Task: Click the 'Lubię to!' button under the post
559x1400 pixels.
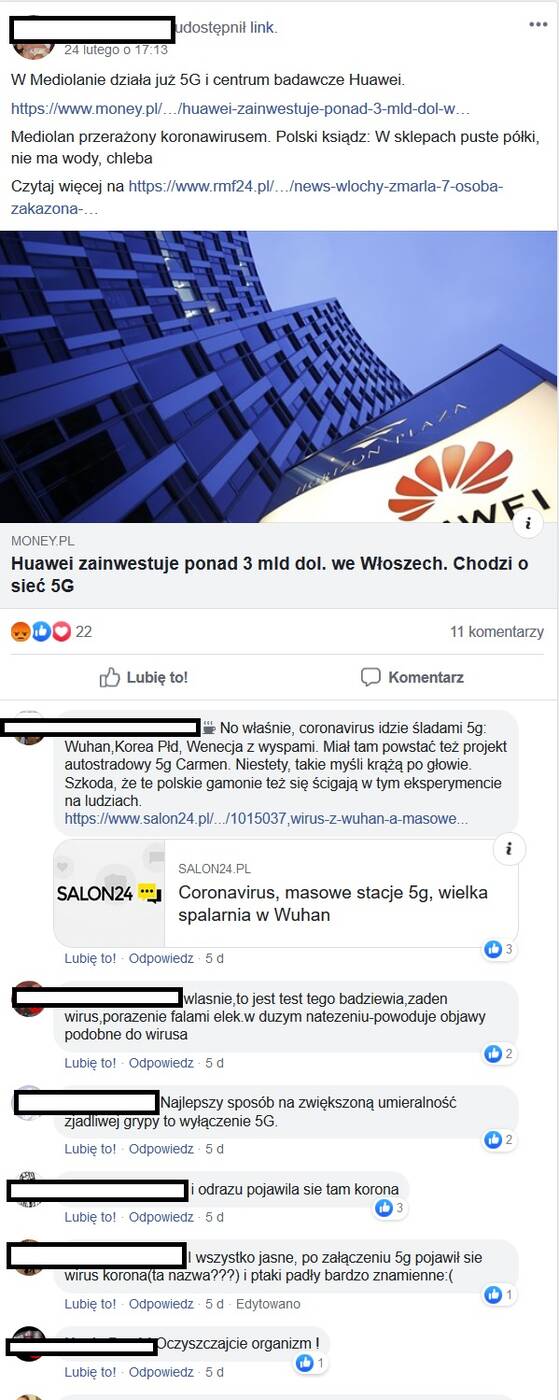Action: 143,677
